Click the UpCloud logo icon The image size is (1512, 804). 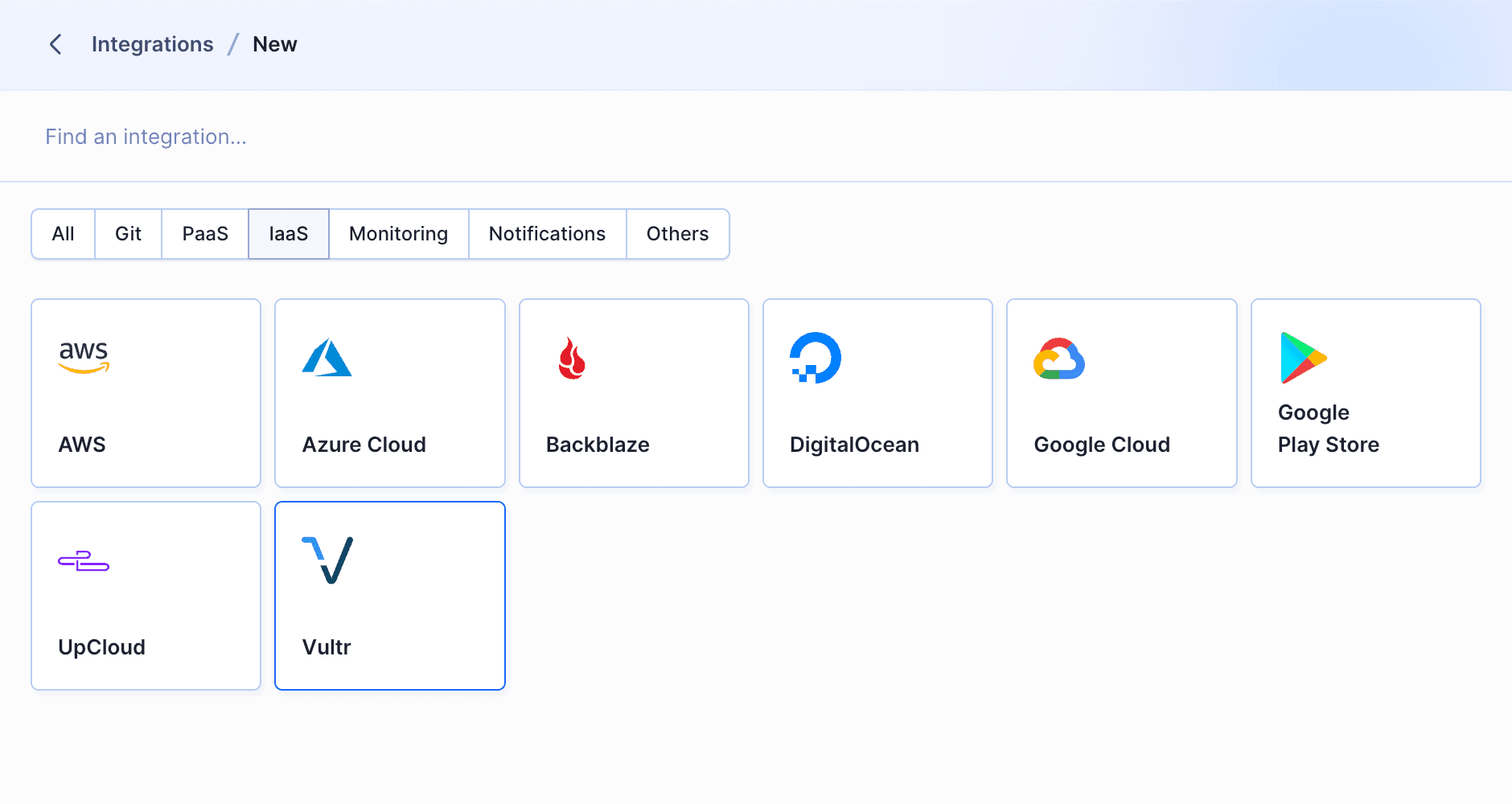84,560
